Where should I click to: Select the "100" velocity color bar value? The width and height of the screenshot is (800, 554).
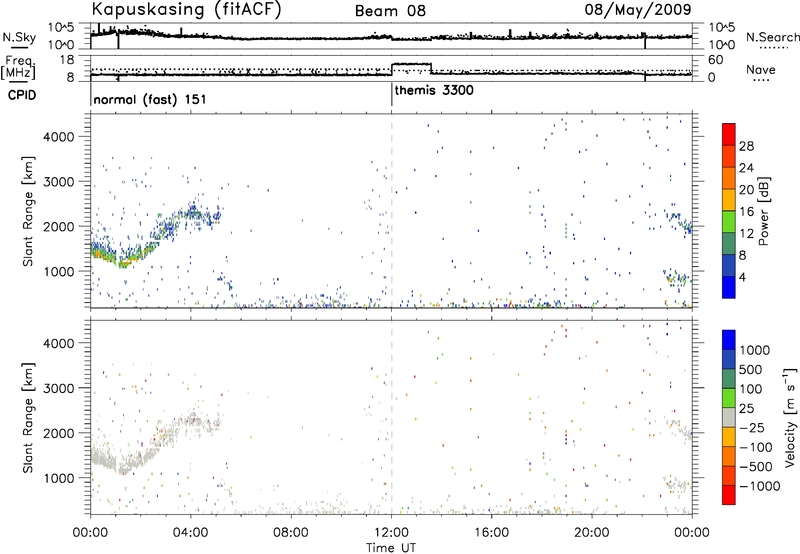click(x=751, y=389)
